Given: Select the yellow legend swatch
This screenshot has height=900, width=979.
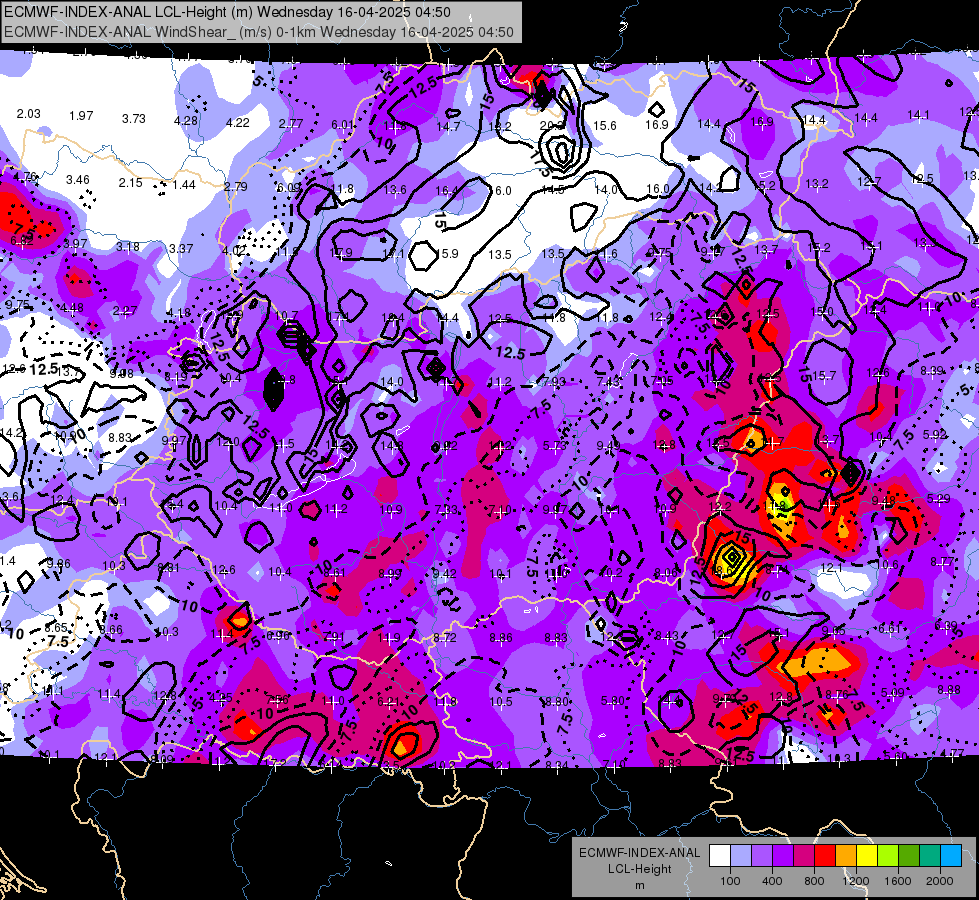Looking at the screenshot, I should [x=867, y=856].
